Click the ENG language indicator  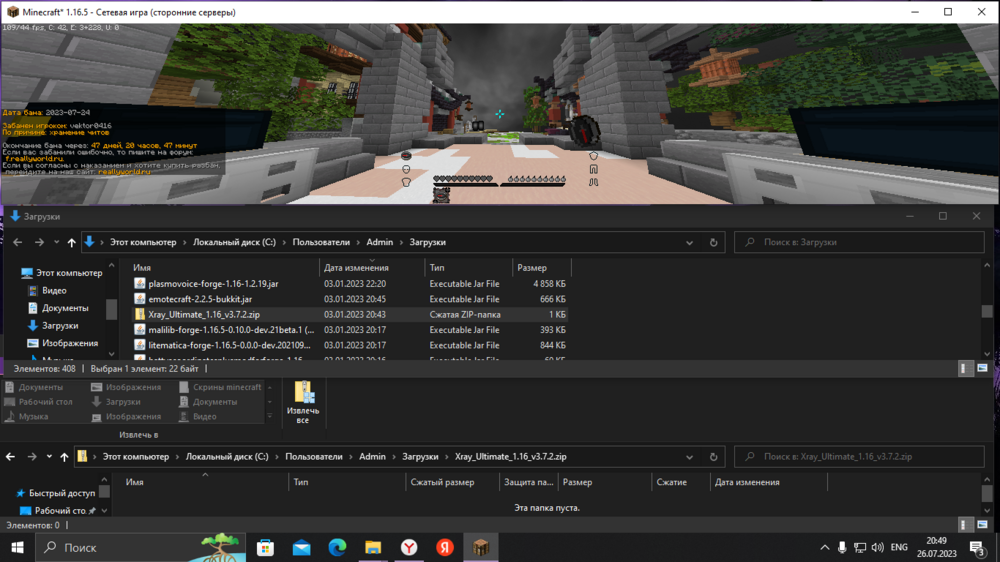pos(899,547)
